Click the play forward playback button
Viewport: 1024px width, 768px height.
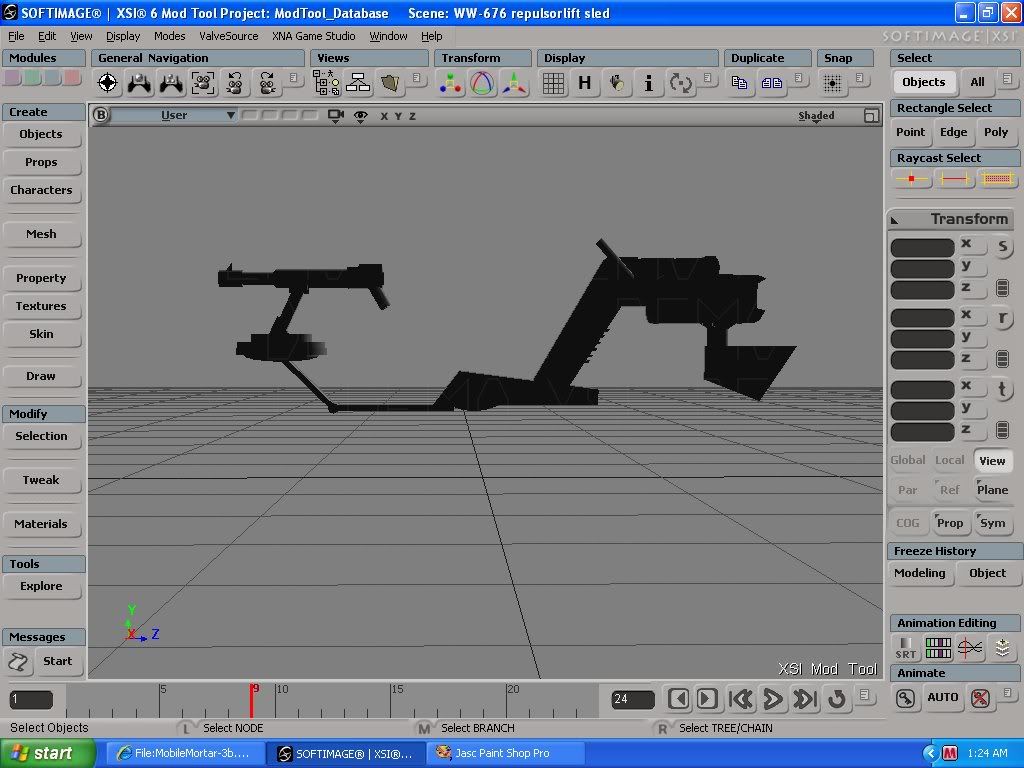pyautogui.click(x=773, y=699)
